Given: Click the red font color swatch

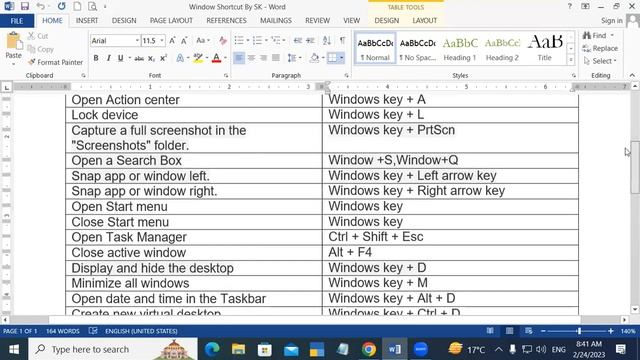Looking at the screenshot, I should tap(216, 58).
